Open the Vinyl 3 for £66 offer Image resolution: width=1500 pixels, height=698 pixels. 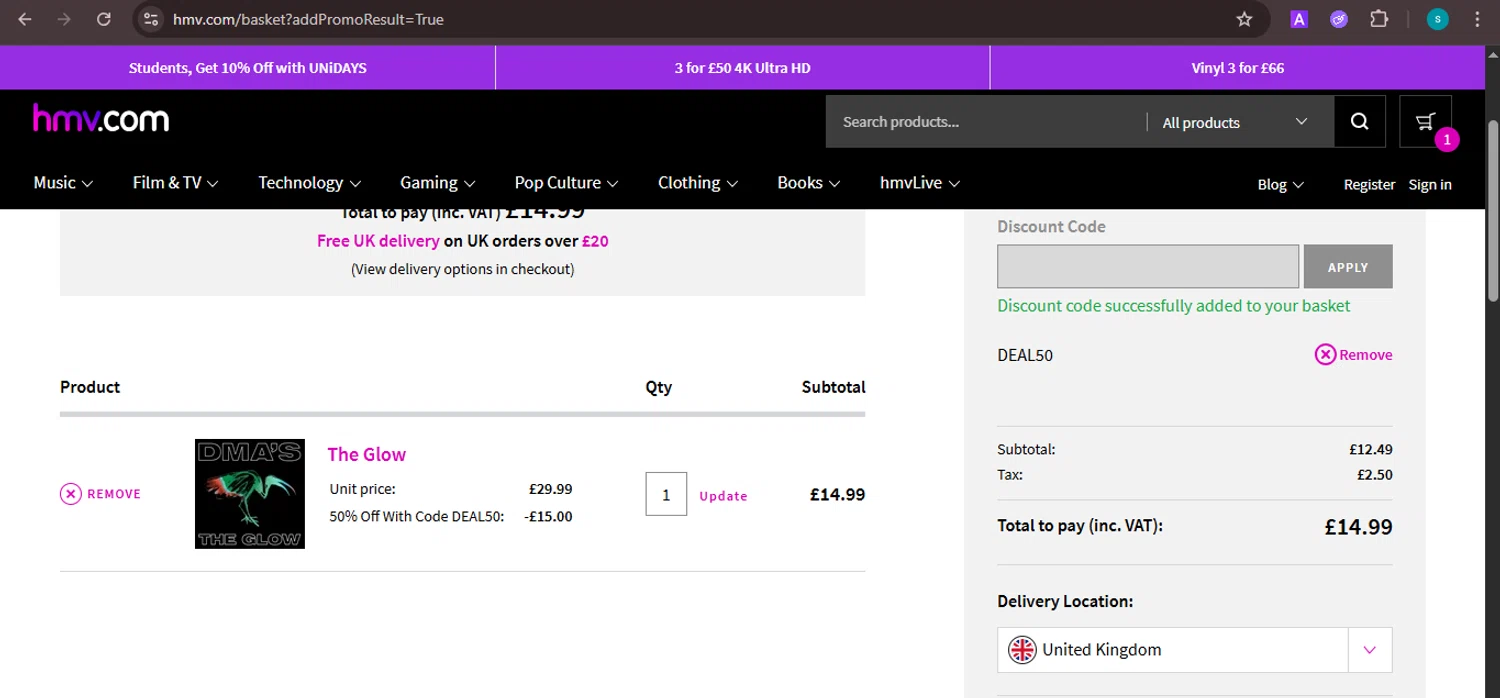coord(1237,68)
